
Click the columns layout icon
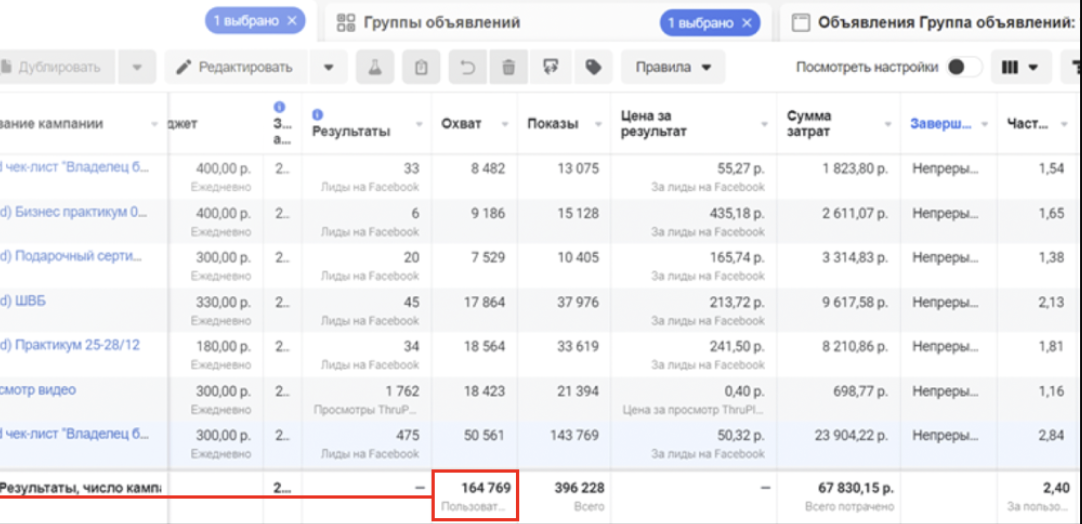[1010, 67]
